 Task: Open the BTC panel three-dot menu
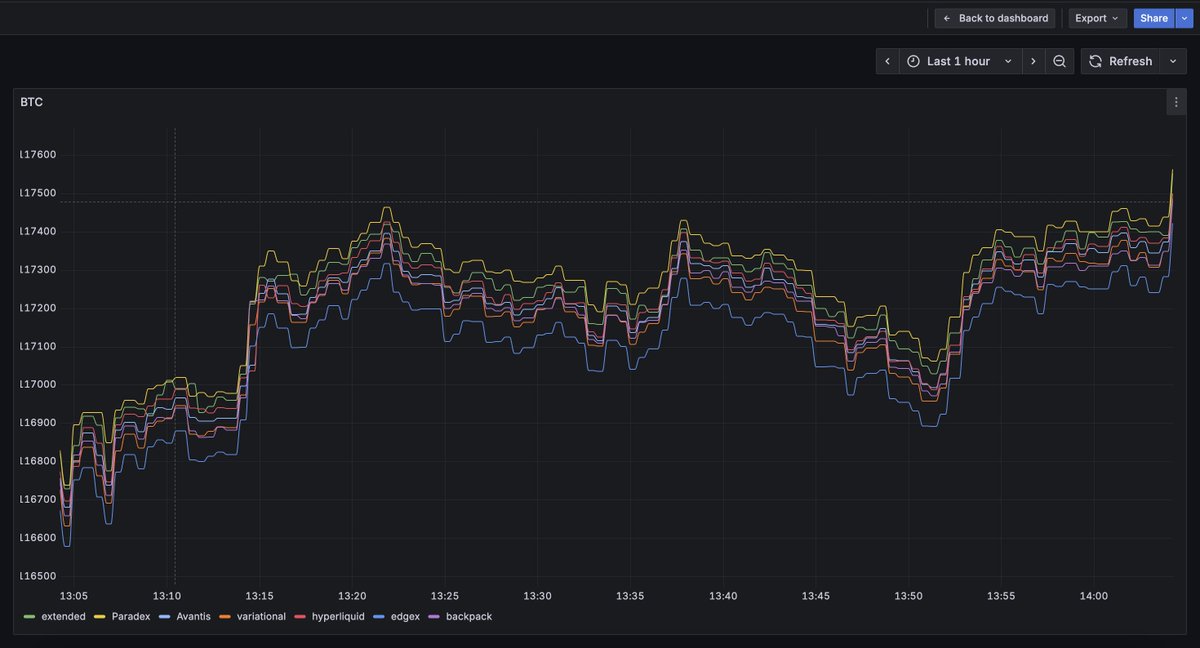[1176, 102]
